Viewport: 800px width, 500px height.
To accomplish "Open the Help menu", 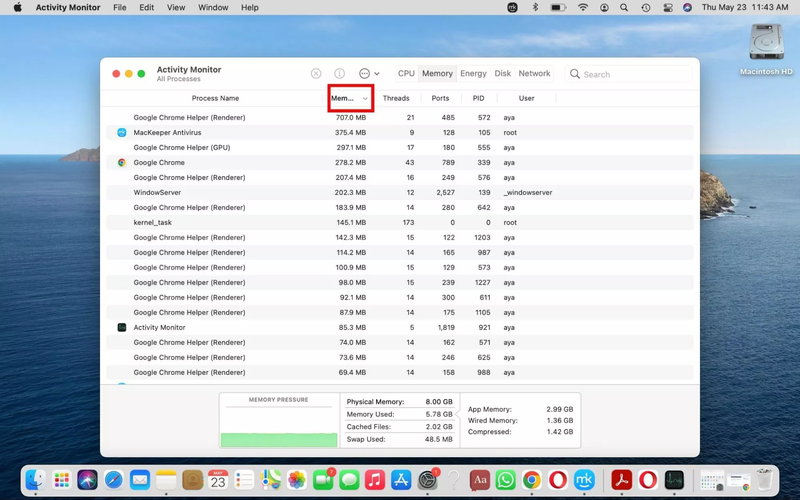I will point(249,7).
